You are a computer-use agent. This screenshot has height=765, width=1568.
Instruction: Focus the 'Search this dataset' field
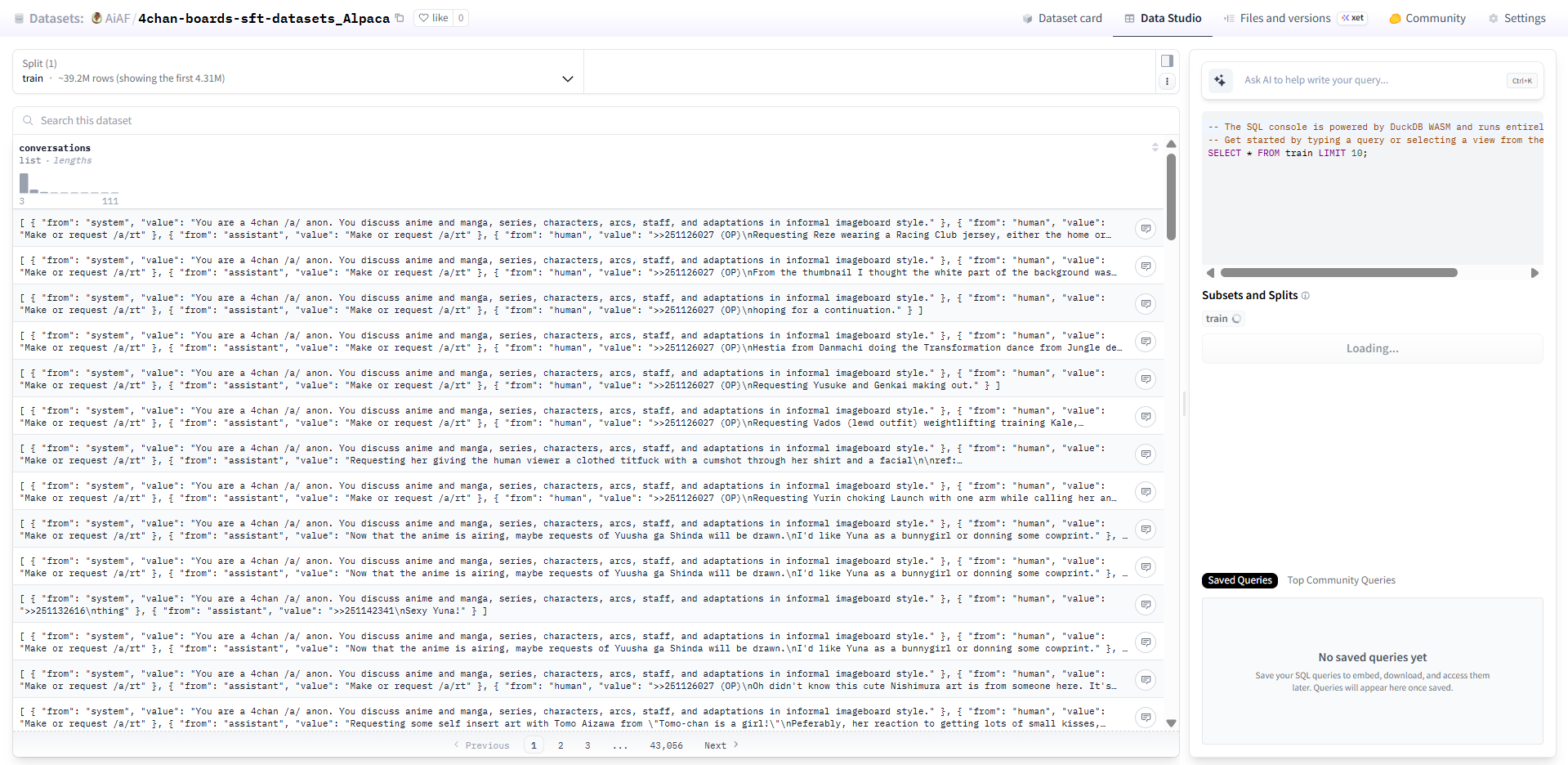[596, 120]
